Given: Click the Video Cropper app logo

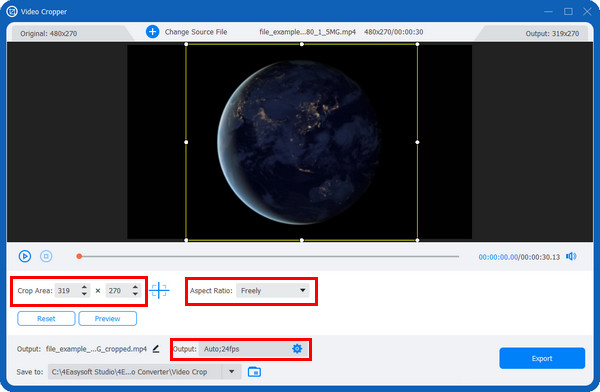Looking at the screenshot, I should point(12,11).
